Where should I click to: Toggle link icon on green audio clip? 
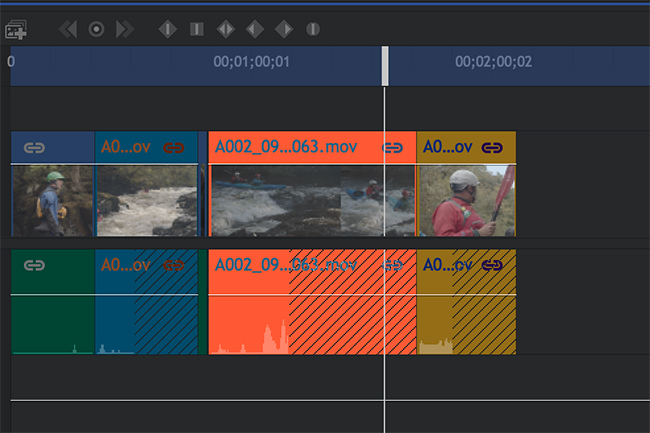pyautogui.click(x=34, y=265)
